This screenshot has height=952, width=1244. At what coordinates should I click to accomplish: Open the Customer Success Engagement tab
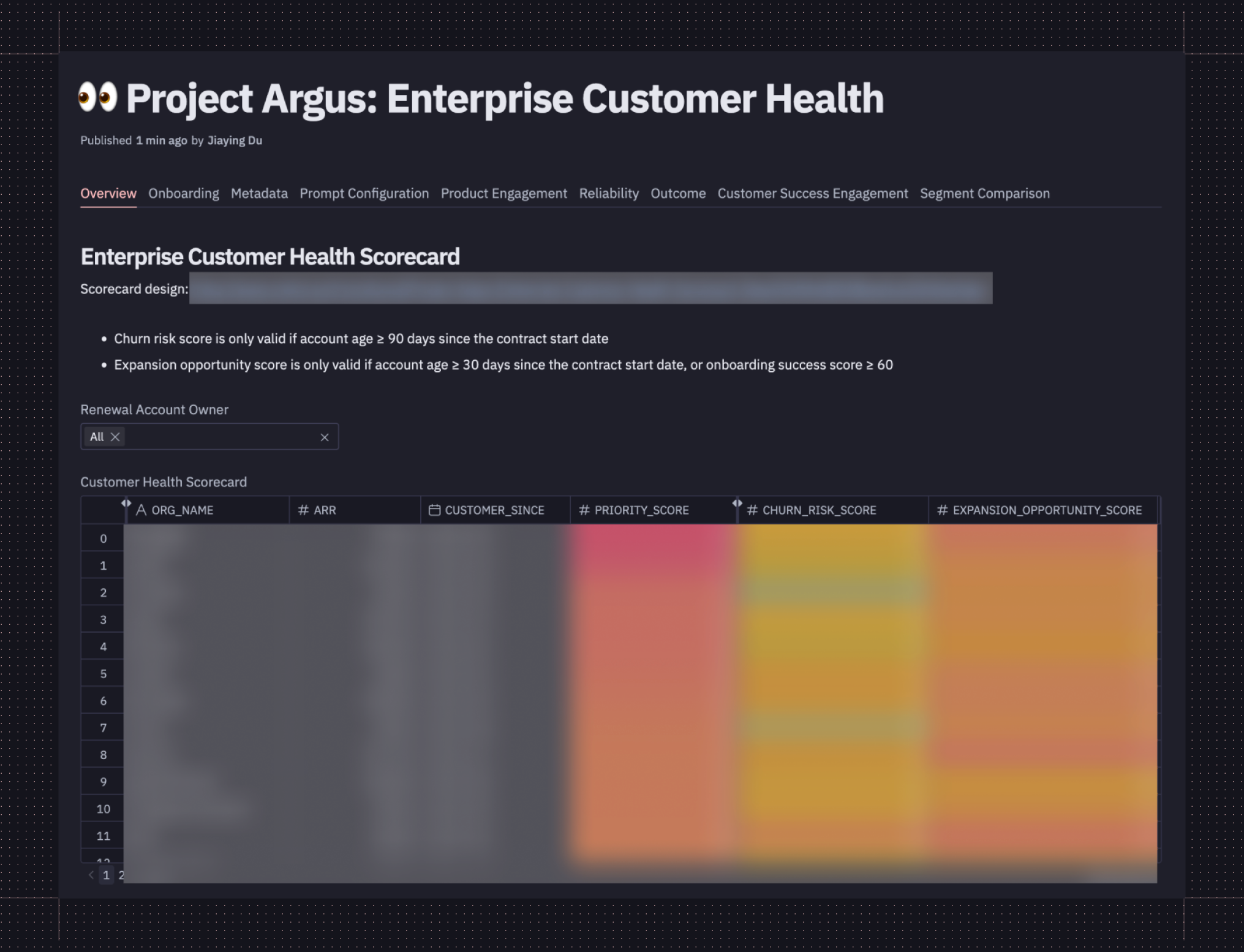click(812, 194)
